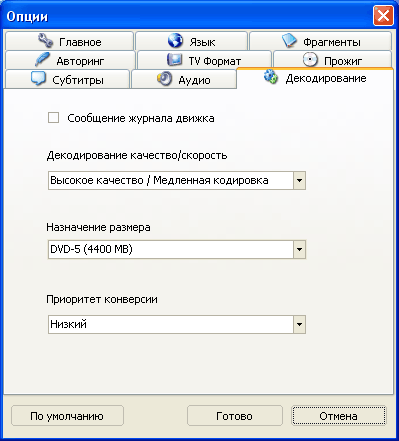Click the blue tag icon on Фрагменты tab
The width and height of the screenshot is (399, 441).
[289, 41]
